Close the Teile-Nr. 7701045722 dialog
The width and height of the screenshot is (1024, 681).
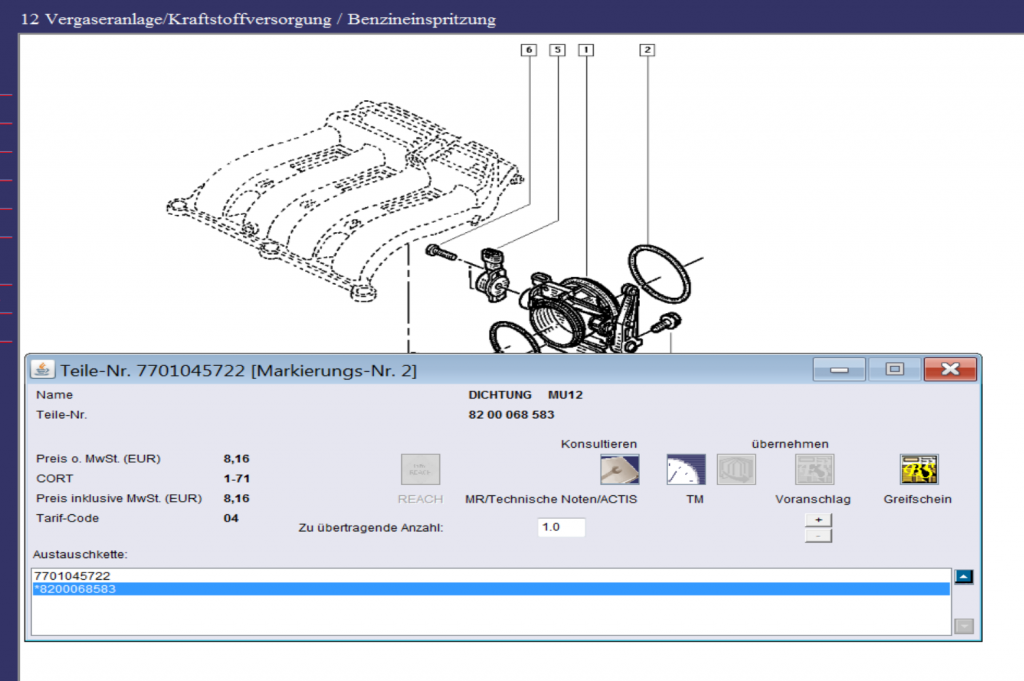[949, 369]
